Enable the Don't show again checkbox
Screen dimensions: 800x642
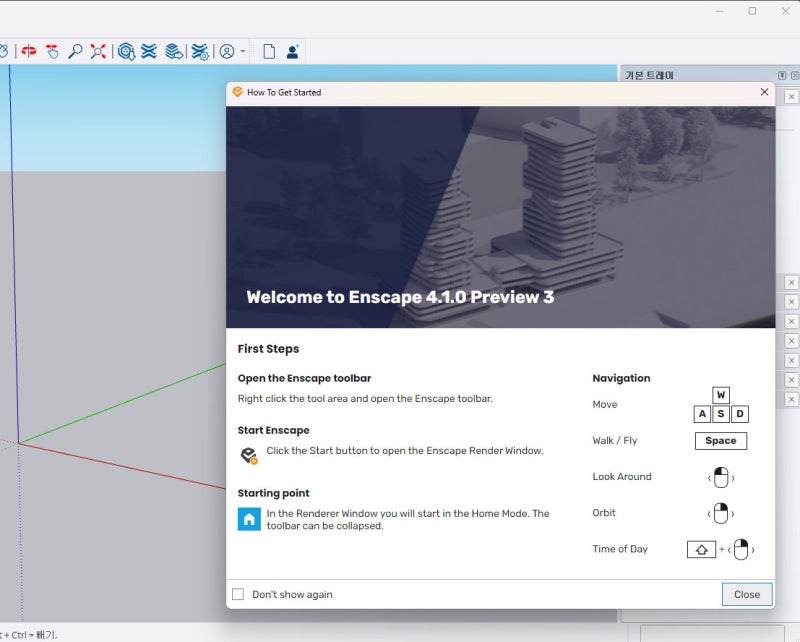(238, 594)
